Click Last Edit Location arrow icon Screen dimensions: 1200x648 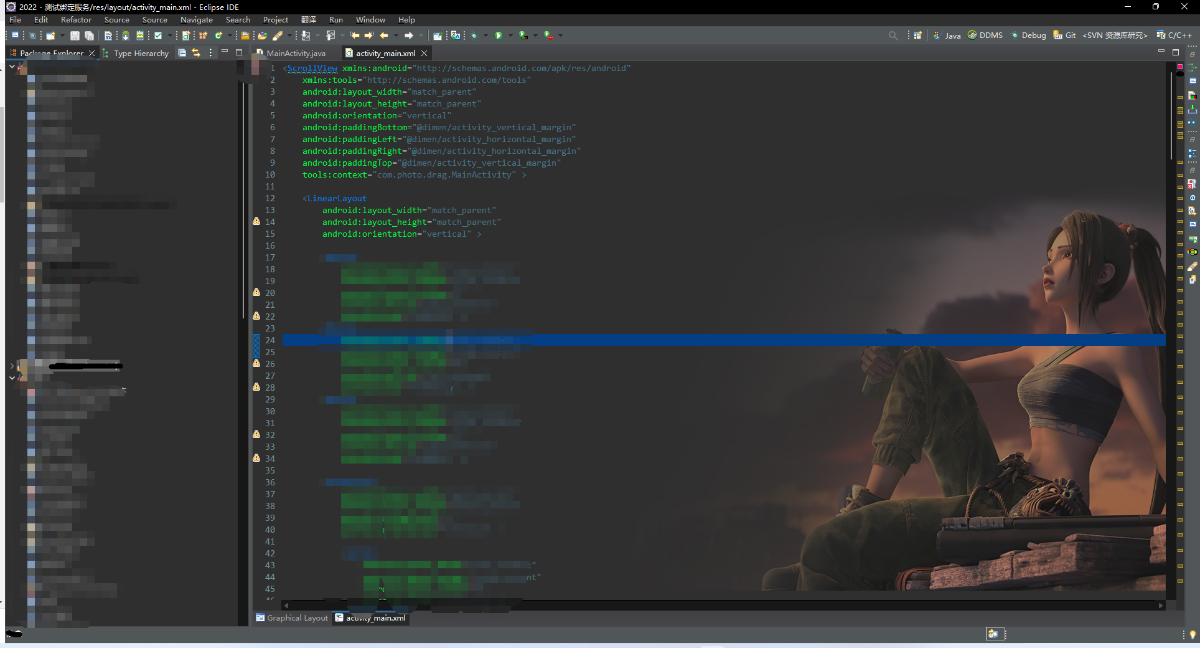(355, 35)
